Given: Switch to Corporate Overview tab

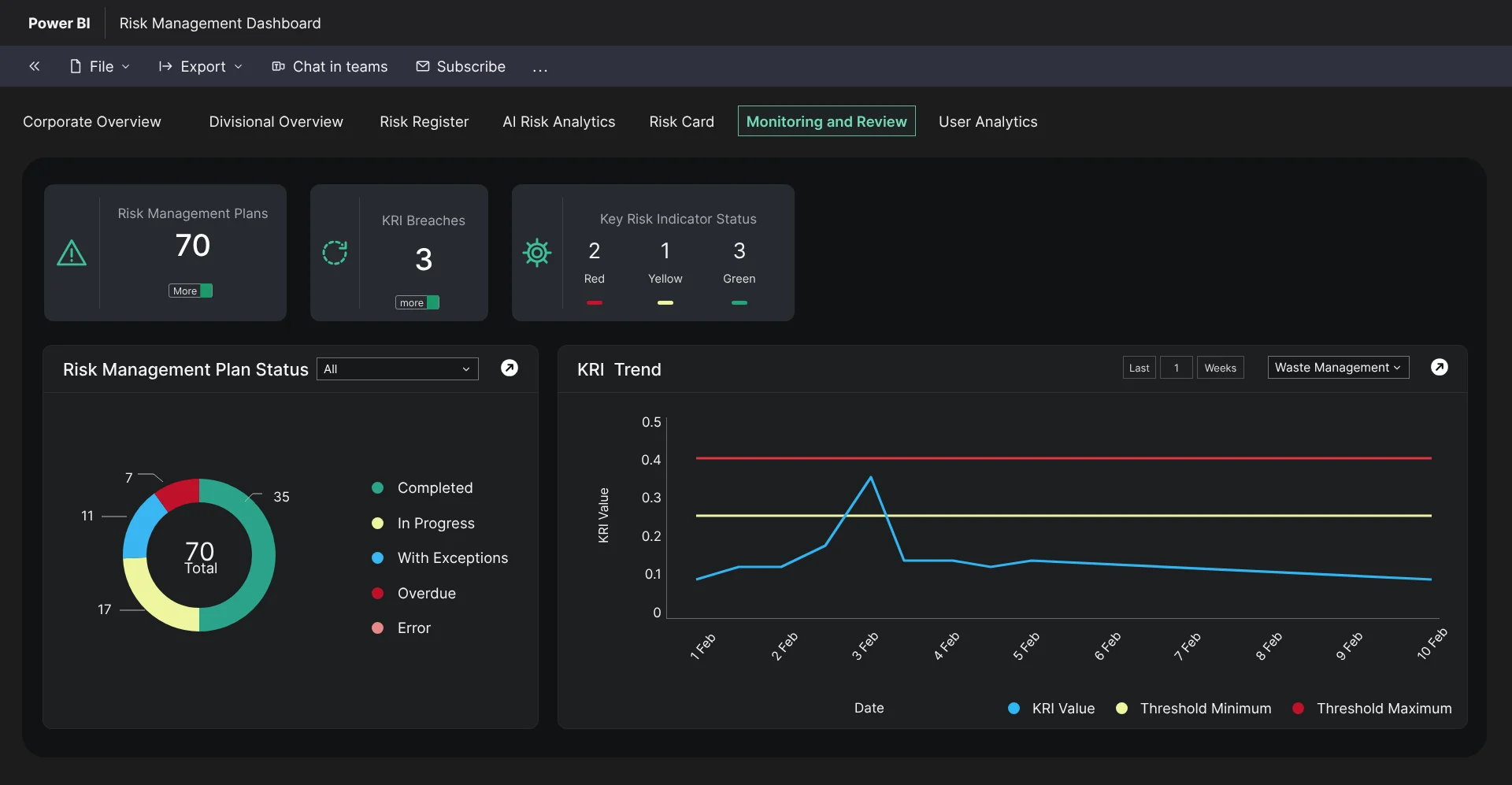Looking at the screenshot, I should click(x=92, y=121).
